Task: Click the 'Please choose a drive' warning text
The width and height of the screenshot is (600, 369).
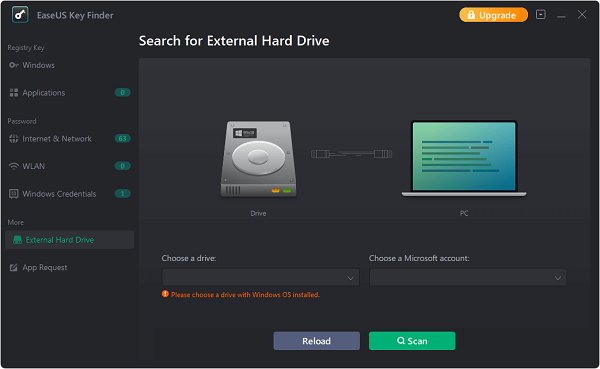Action: point(245,295)
